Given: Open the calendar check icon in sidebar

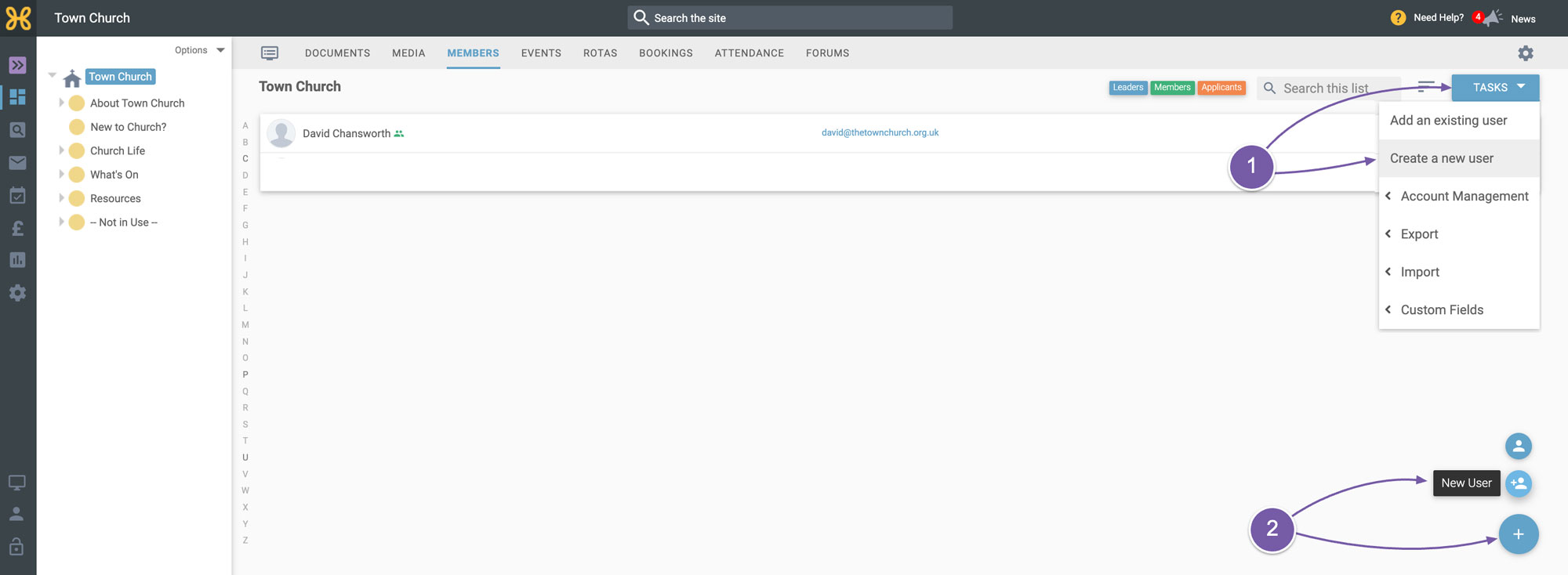Looking at the screenshot, I should [17, 195].
